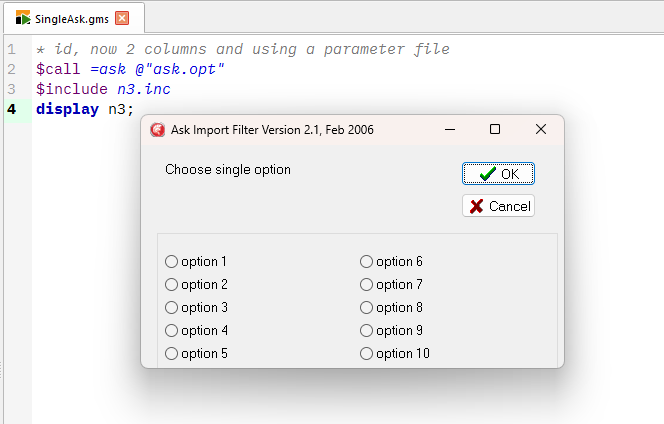Maximize the Ask Import Filter dialog
664x424 pixels.
click(x=495, y=129)
